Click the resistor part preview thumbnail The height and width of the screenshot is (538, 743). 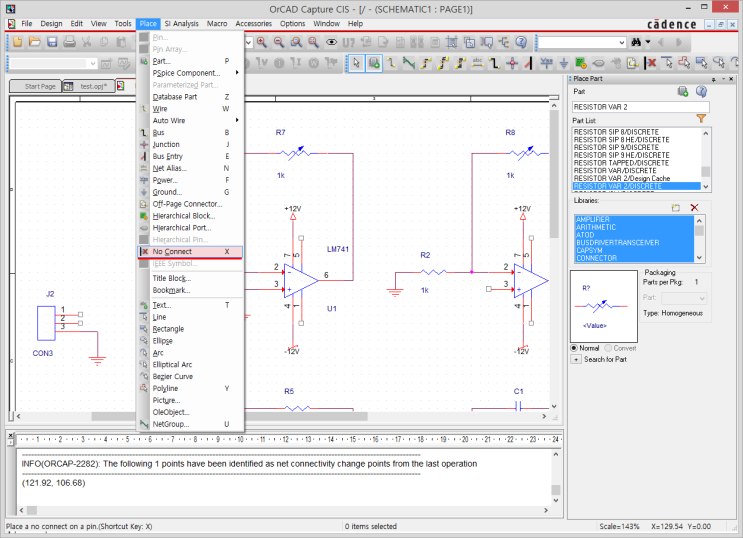pos(604,306)
